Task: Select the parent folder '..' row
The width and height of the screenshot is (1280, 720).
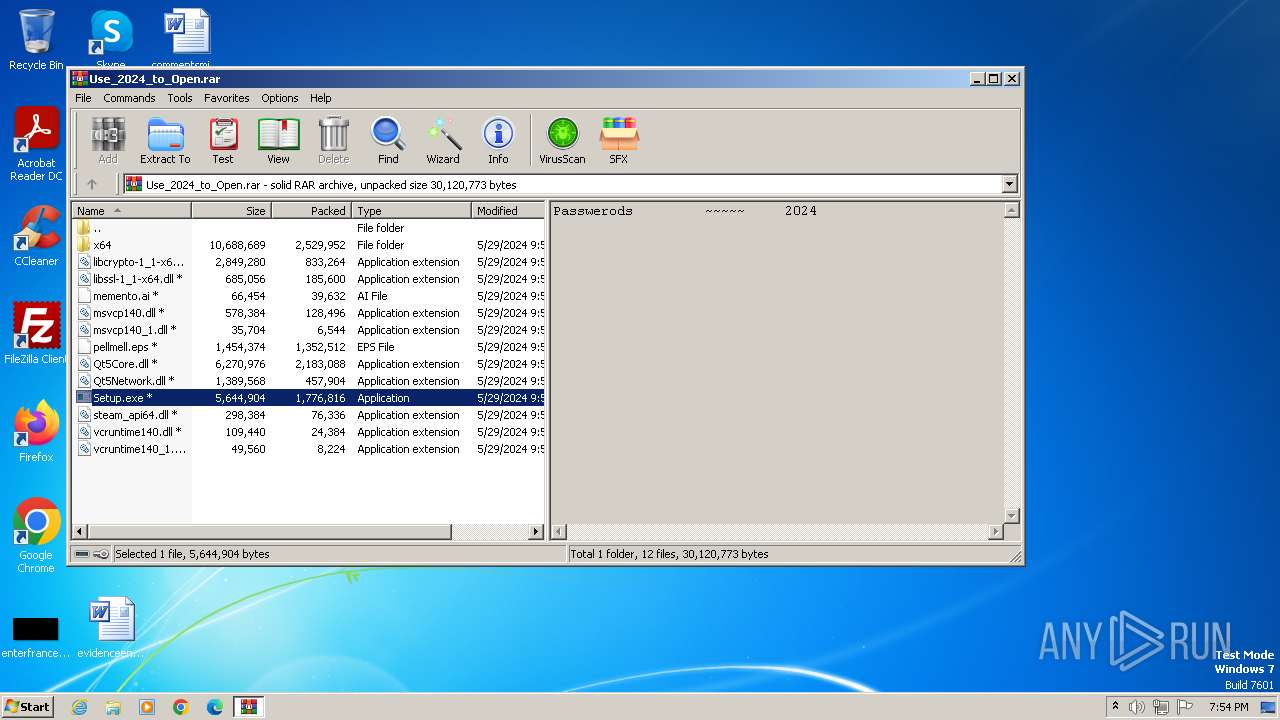Action: click(x=309, y=228)
